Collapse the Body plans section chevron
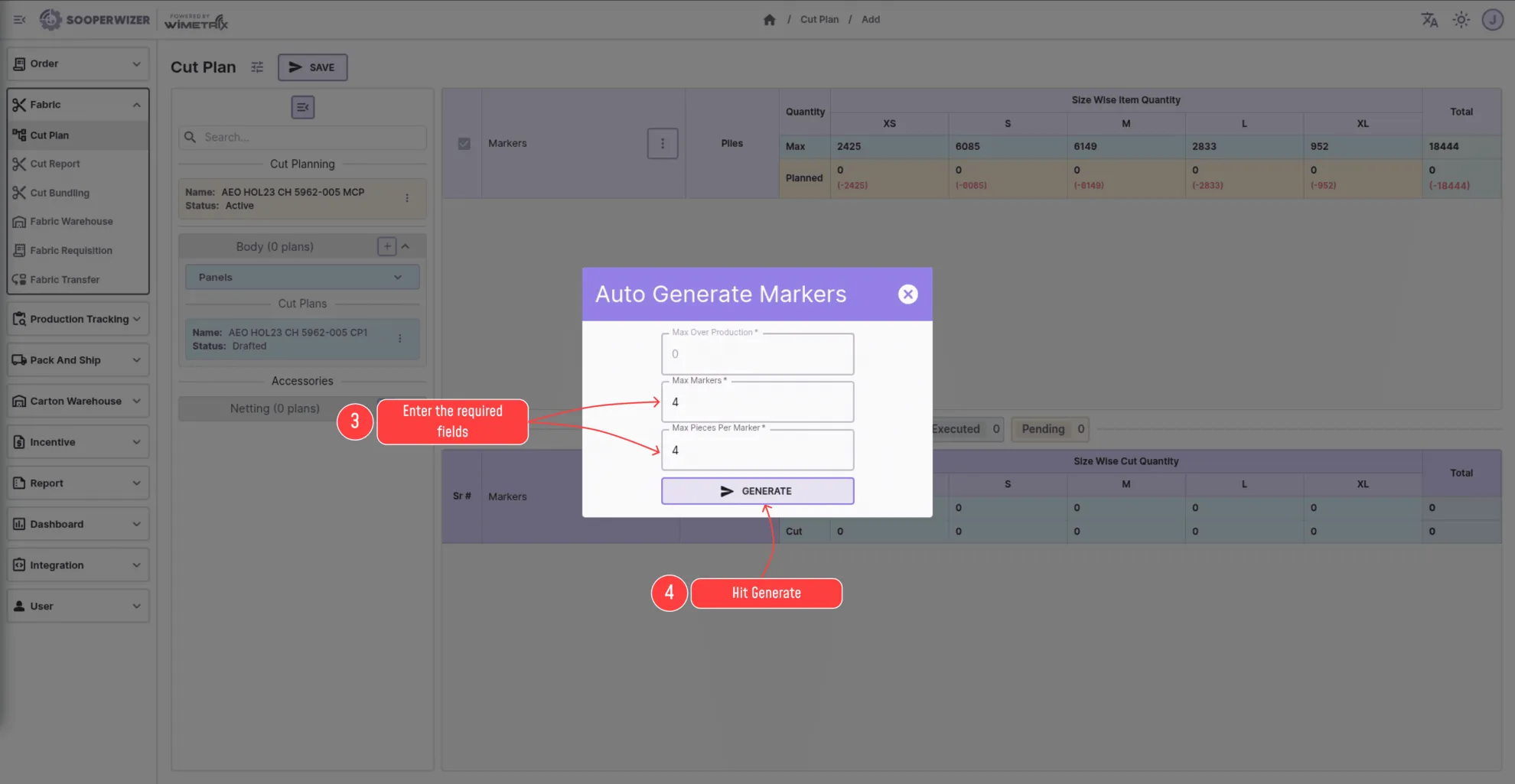Image resolution: width=1515 pixels, height=784 pixels. tap(406, 246)
